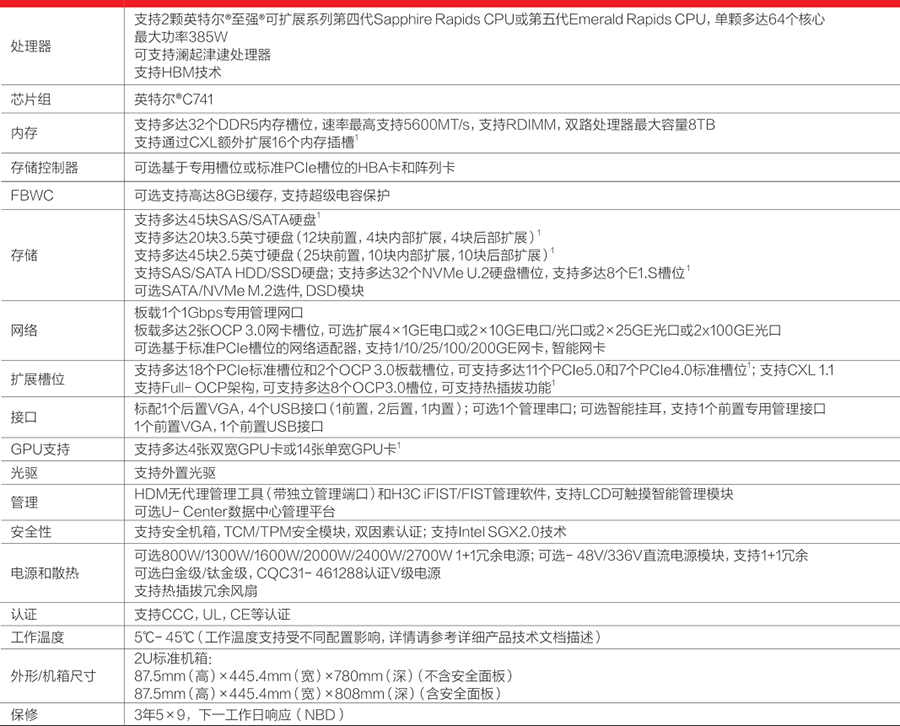Select the 3年5×9 下一工作日响应 warranty value
The height and width of the screenshot is (726, 900).
click(239, 715)
